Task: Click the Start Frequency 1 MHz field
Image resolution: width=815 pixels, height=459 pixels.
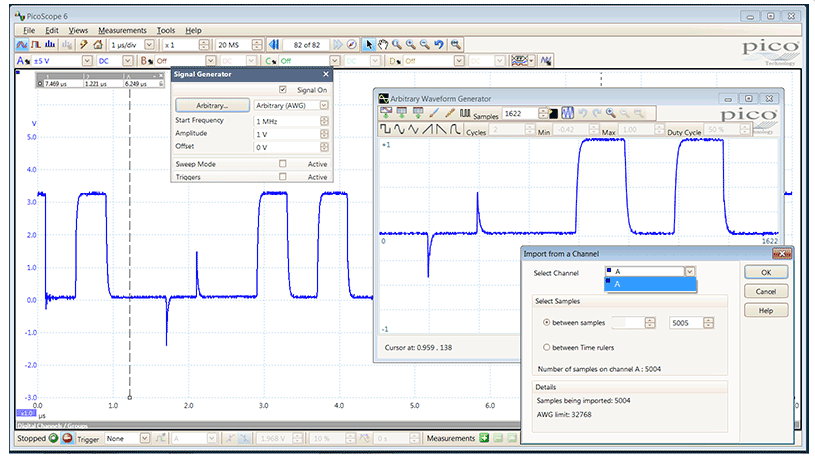Action: pyautogui.click(x=287, y=121)
